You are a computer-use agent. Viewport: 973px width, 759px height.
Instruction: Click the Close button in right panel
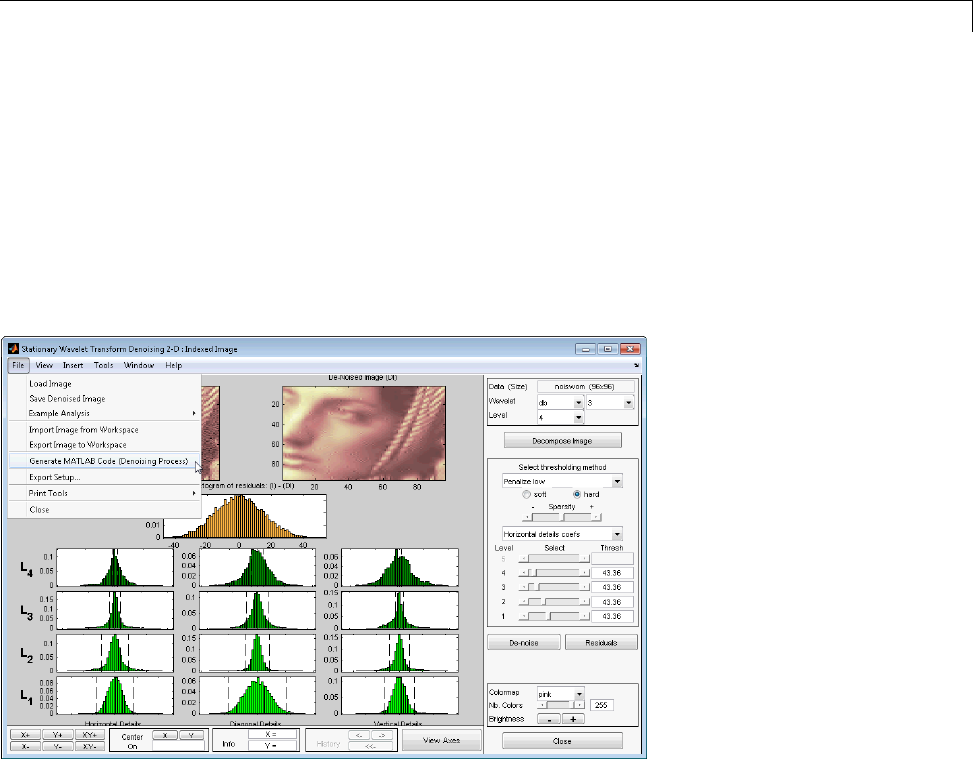pyautogui.click(x=562, y=741)
